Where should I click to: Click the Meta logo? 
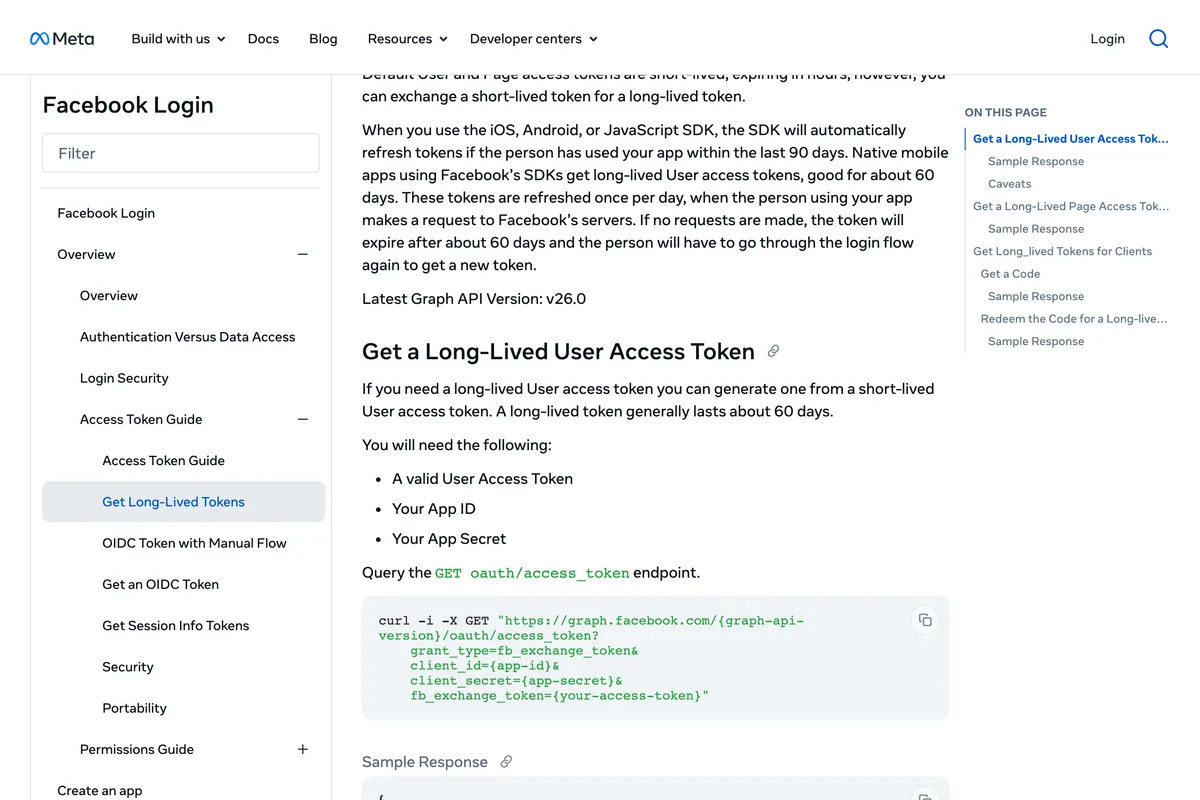[x=62, y=39]
